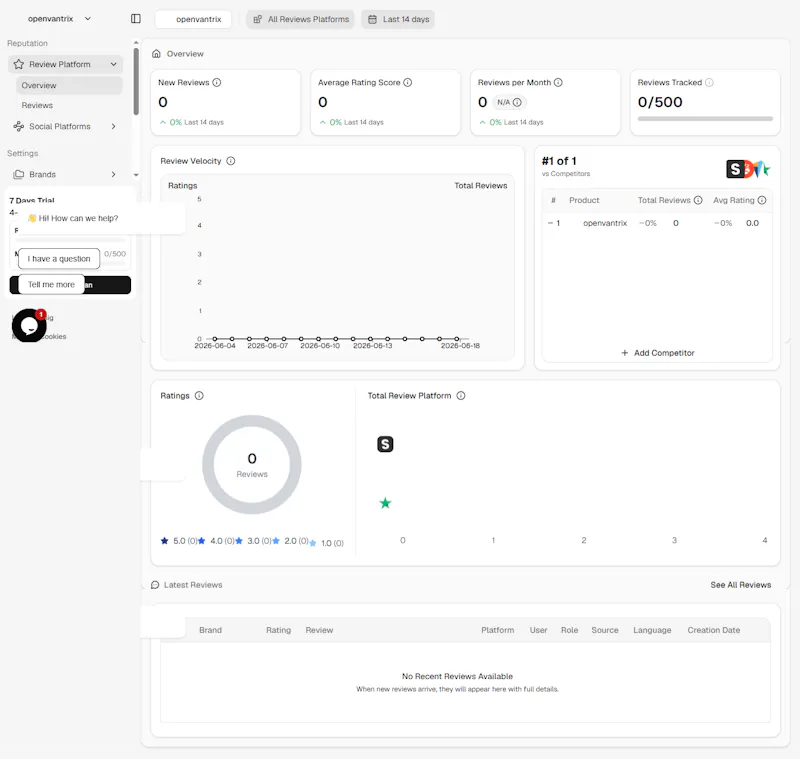Viewport: 800px width, 760px height.
Task: Click the Brands folder icon
Action: point(19,174)
